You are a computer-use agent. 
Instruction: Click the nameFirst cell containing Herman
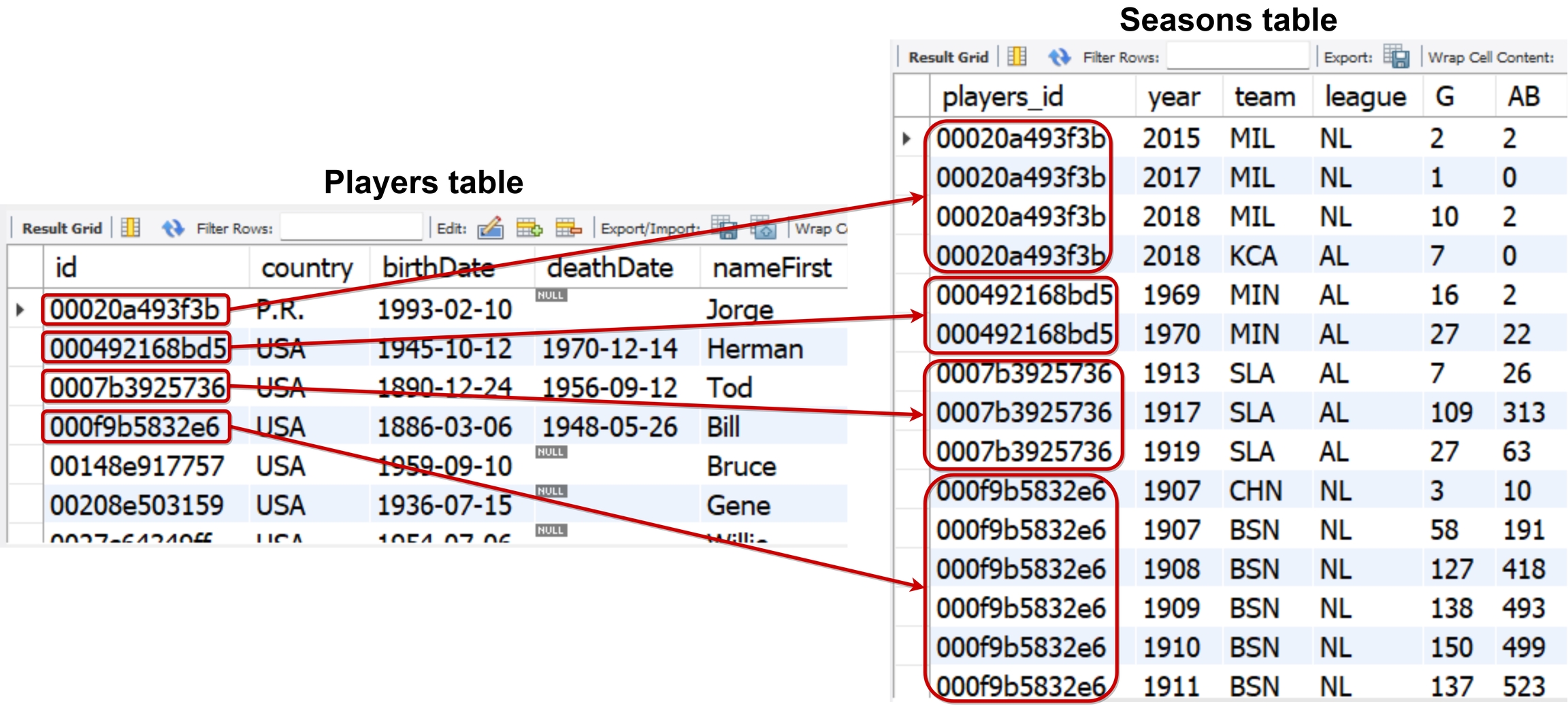pos(755,350)
